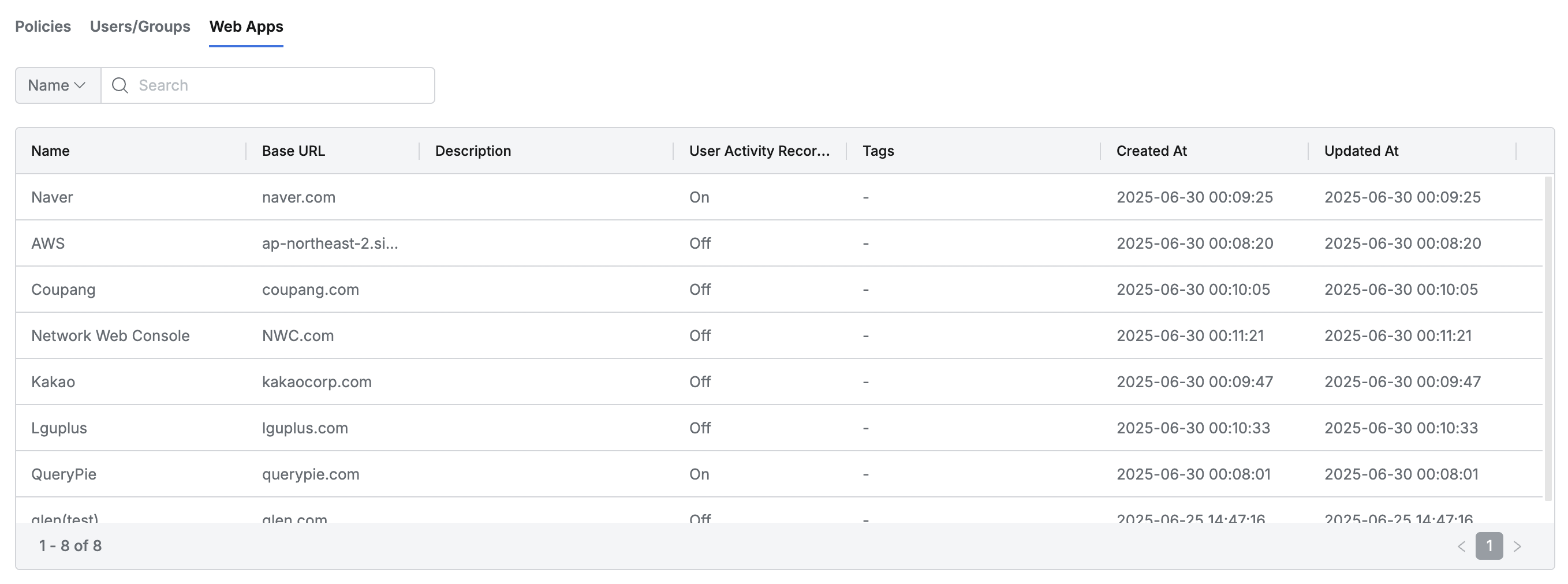
Task: Go to previous page arrow
Action: click(1461, 546)
